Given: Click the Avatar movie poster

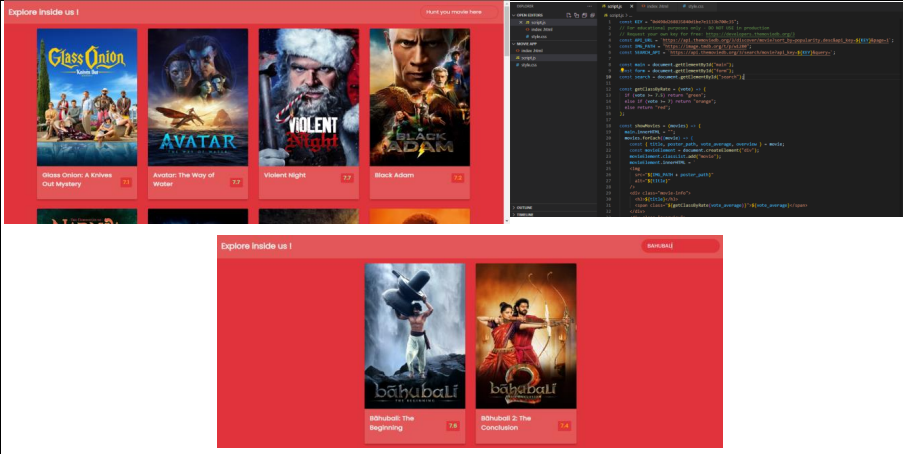Looking at the screenshot, I should [198, 97].
